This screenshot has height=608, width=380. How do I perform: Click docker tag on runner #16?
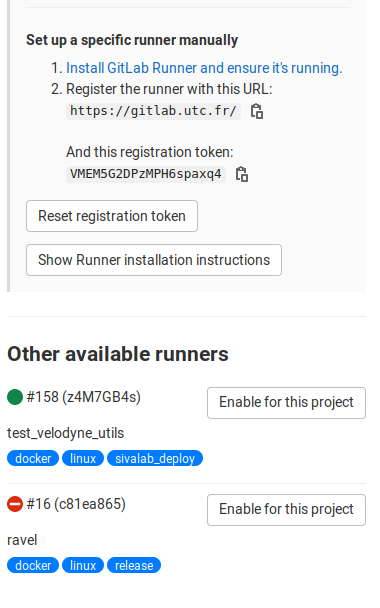point(33,565)
